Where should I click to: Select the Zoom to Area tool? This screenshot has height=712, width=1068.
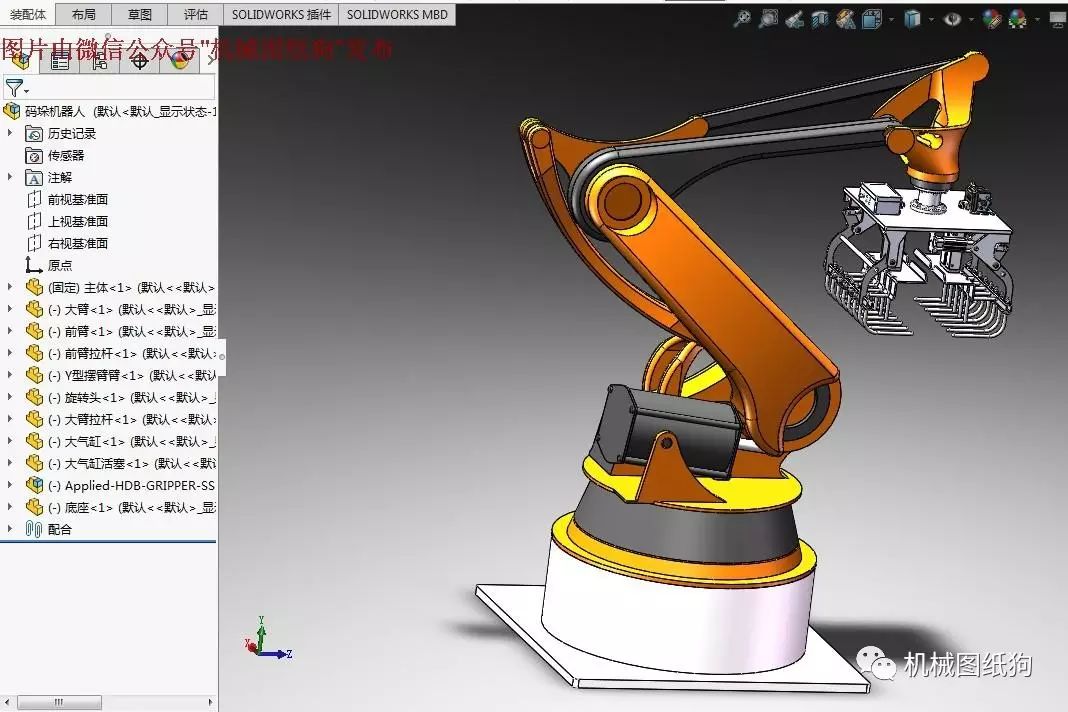click(x=768, y=18)
